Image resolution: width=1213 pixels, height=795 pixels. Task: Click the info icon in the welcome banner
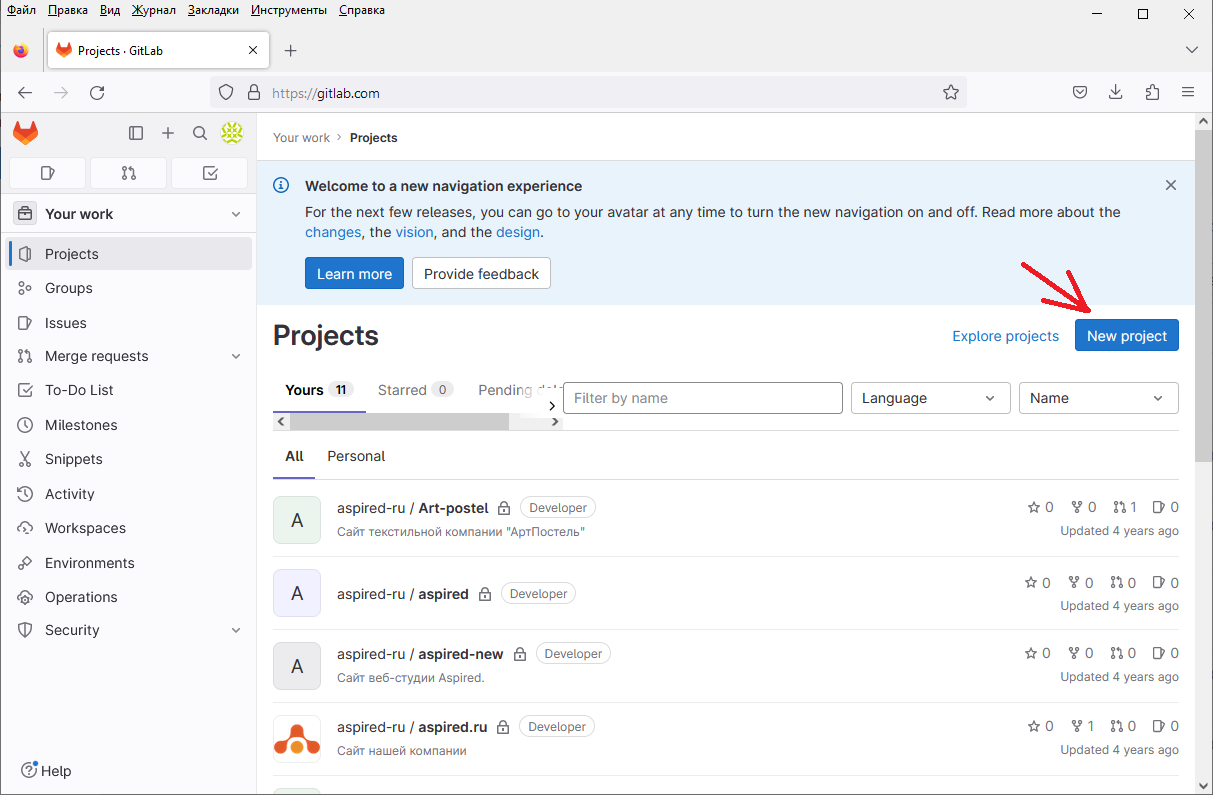(x=282, y=185)
